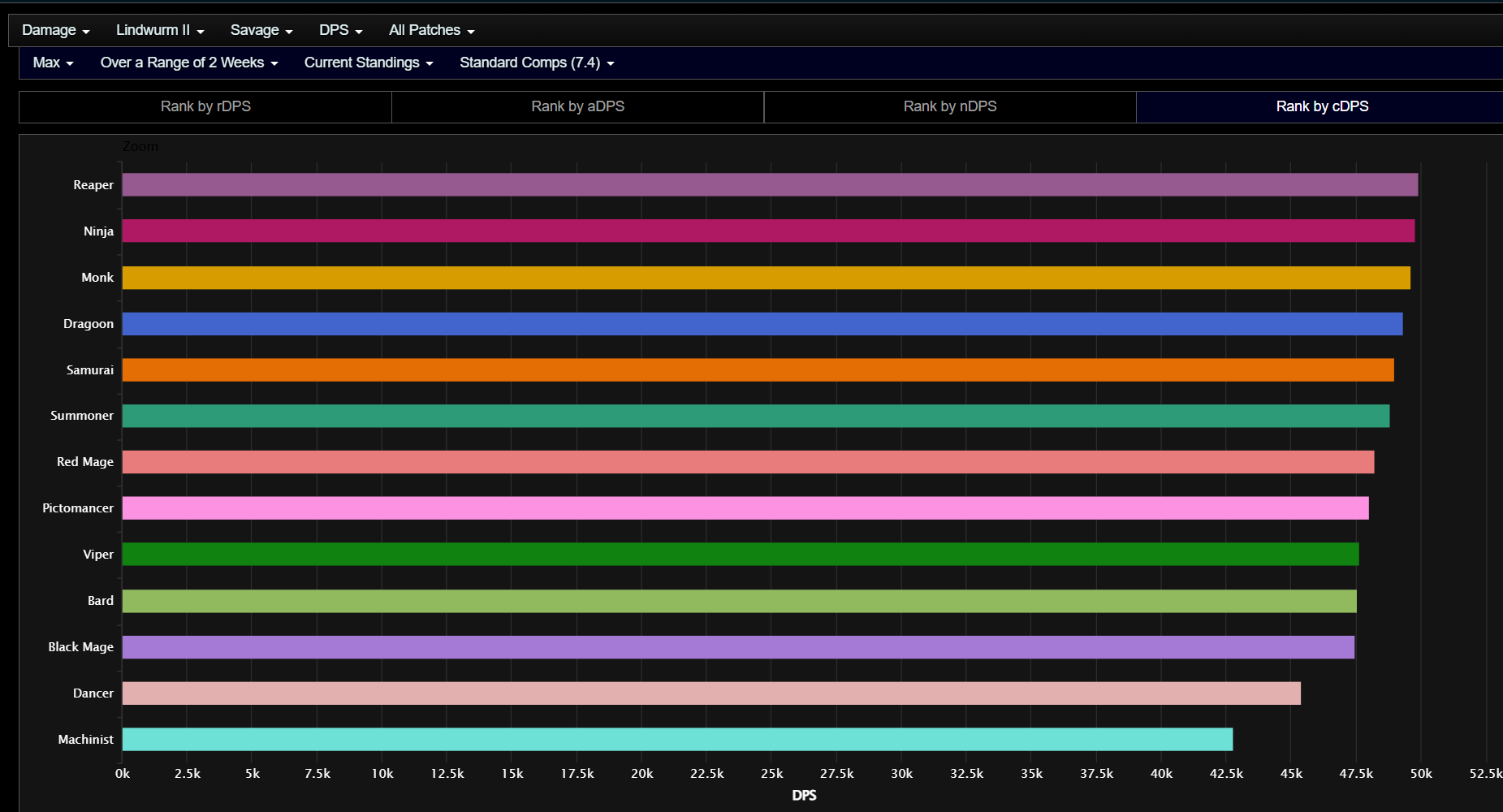The width and height of the screenshot is (1503, 812).
Task: Click the Dancer axis label
Action: coord(93,693)
